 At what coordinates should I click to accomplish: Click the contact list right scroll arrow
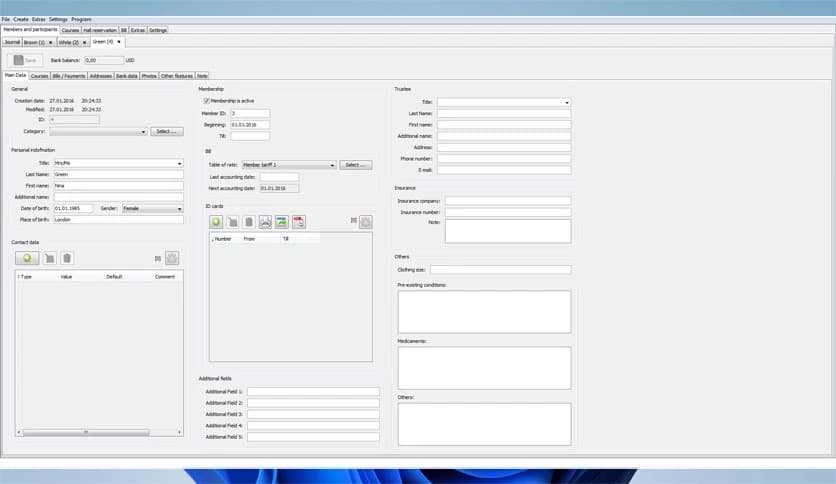click(179, 432)
